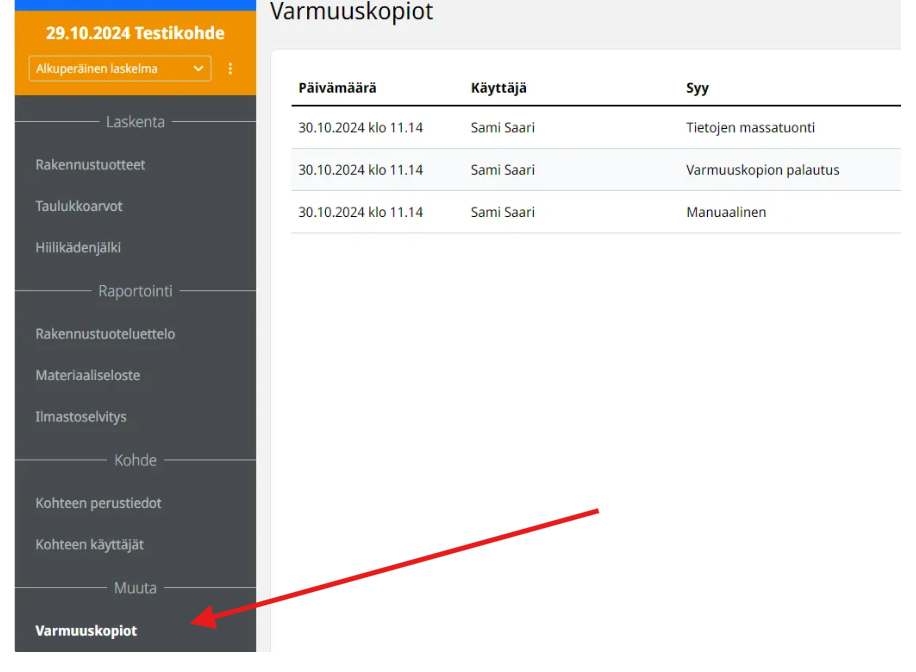
Task: Select Hiilikädenjälki menu item
Action: point(78,248)
